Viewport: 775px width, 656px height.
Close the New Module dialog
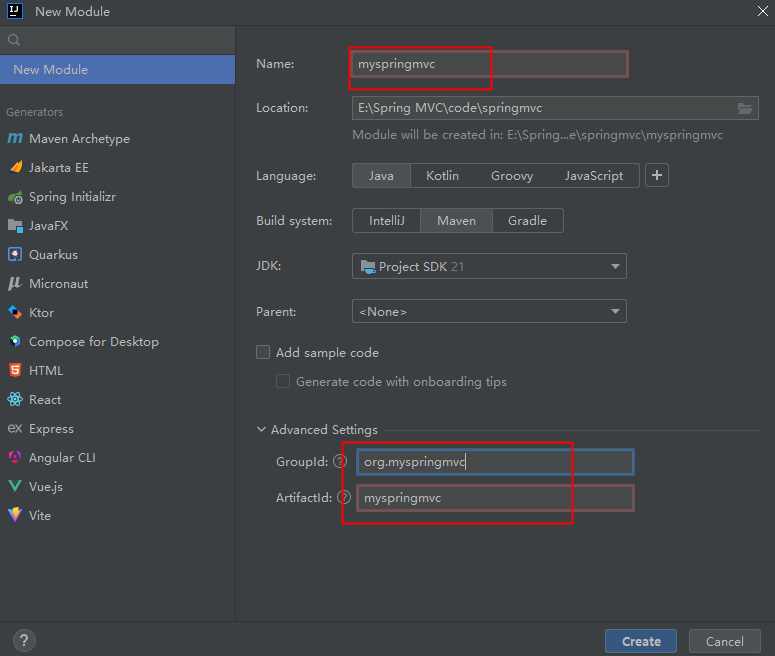(763, 11)
